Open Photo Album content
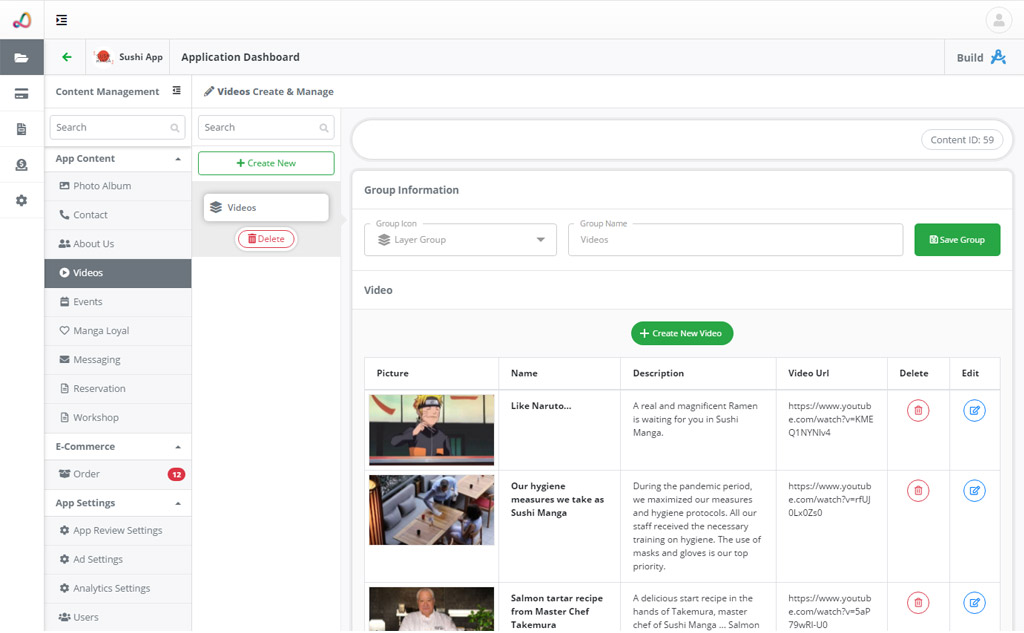 pyautogui.click(x=118, y=186)
